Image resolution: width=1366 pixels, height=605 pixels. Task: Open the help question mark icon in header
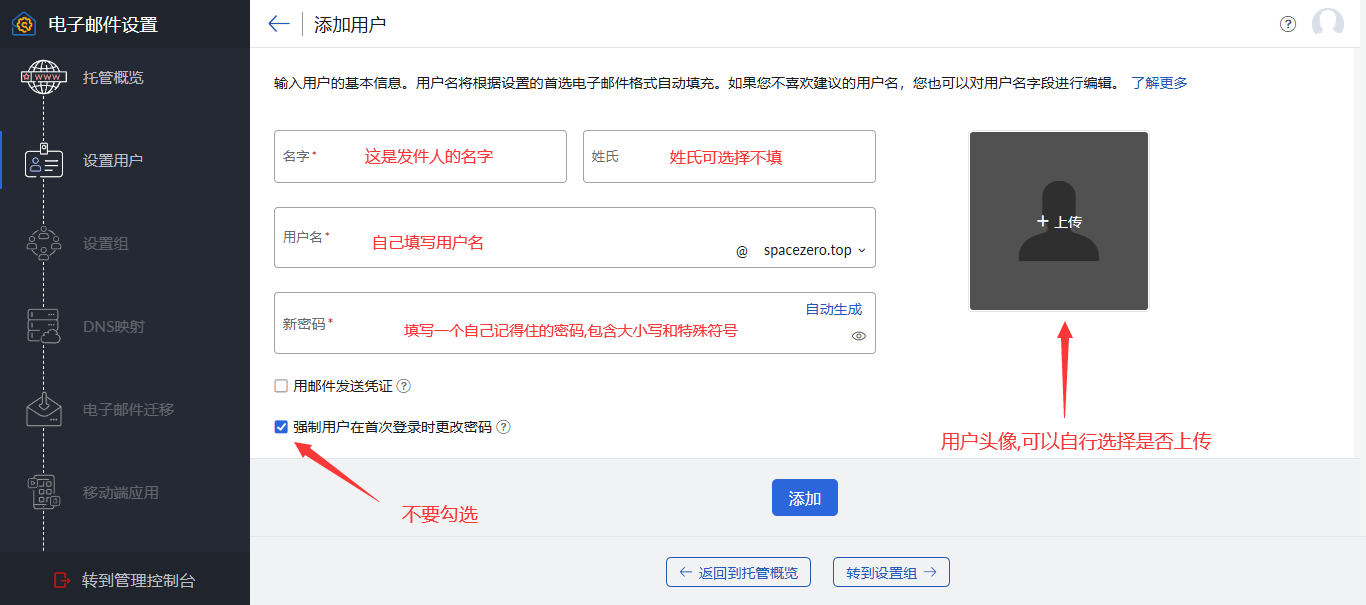[1288, 24]
